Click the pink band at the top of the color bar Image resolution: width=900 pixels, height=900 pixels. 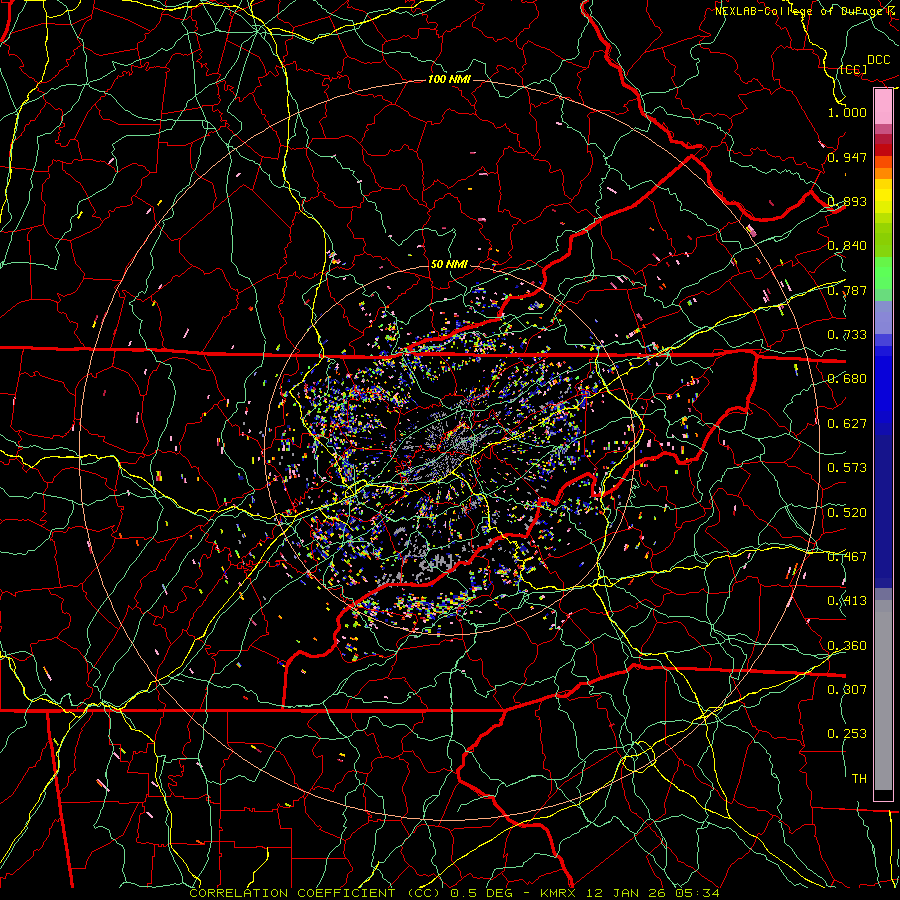point(883,107)
